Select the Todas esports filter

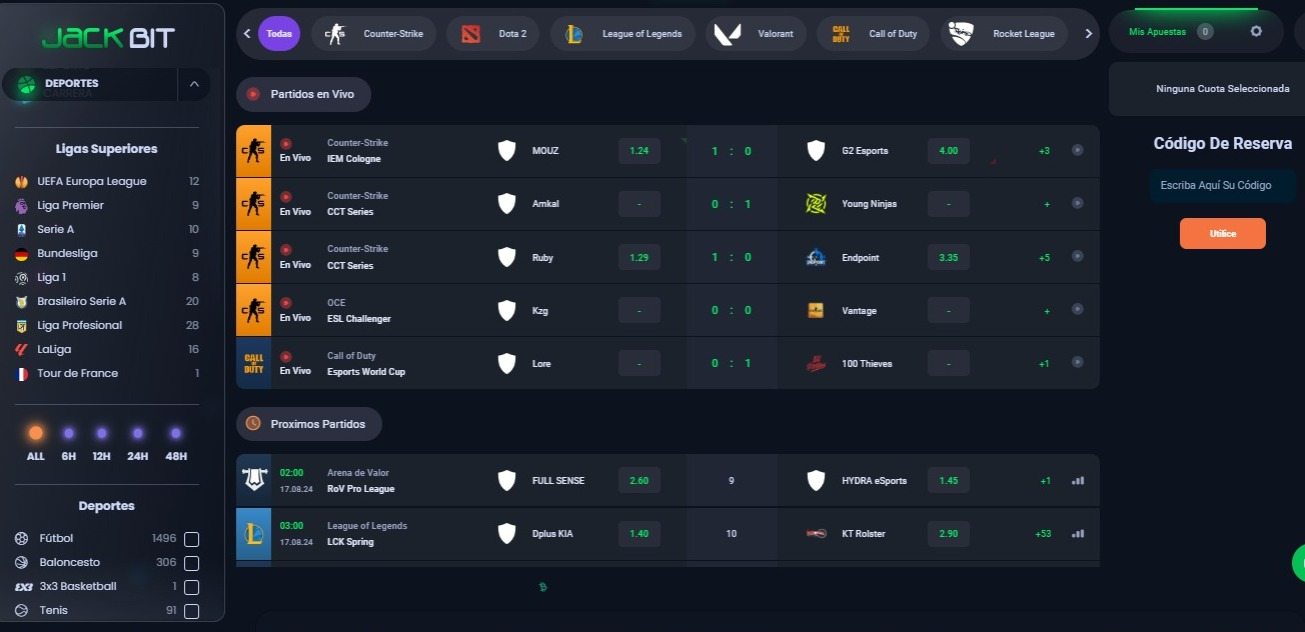click(x=279, y=34)
